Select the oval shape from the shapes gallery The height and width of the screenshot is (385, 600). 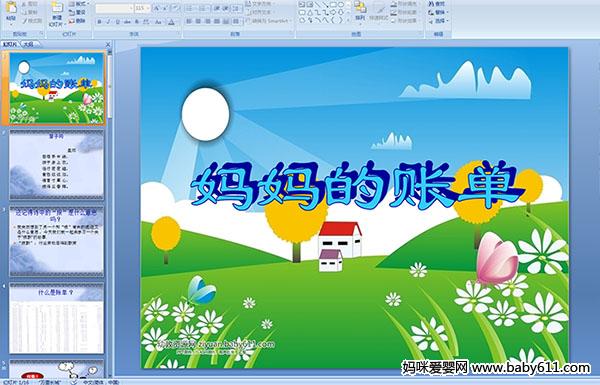341,4
